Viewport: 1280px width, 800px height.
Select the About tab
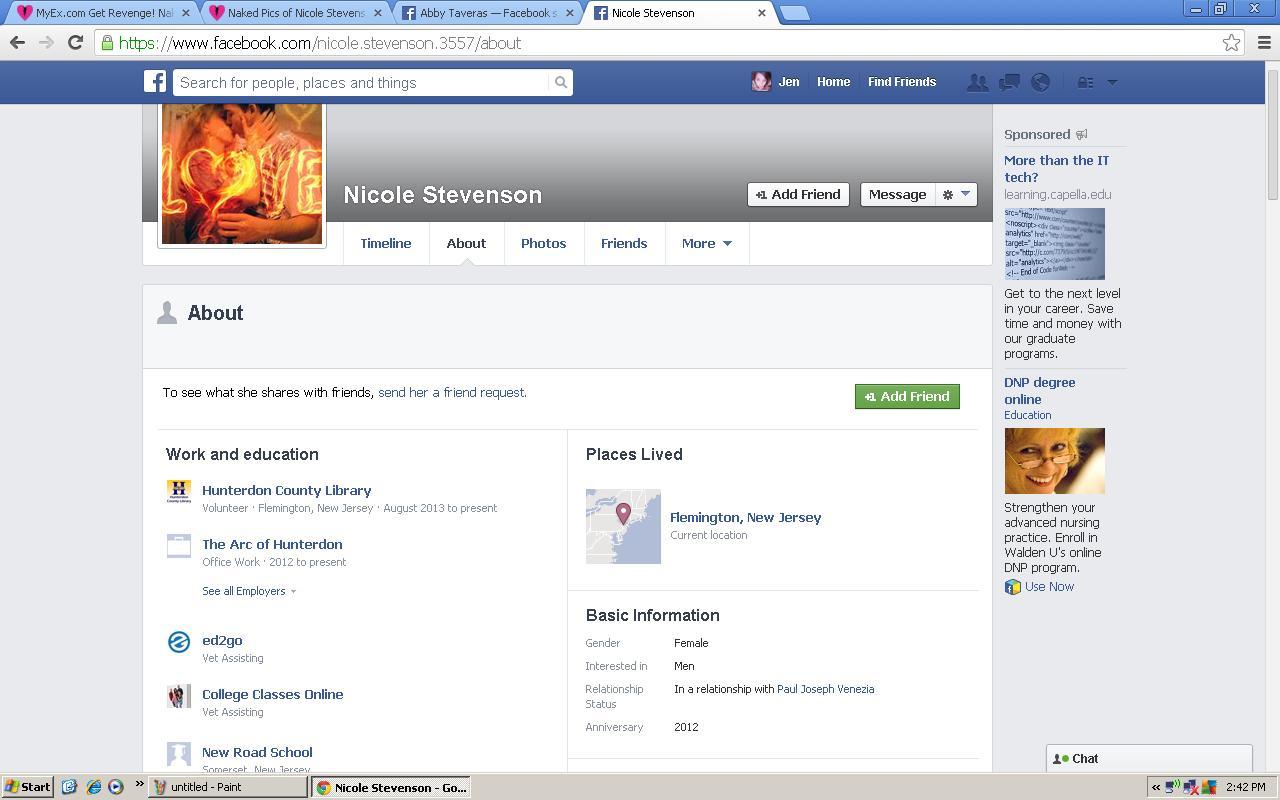(466, 243)
